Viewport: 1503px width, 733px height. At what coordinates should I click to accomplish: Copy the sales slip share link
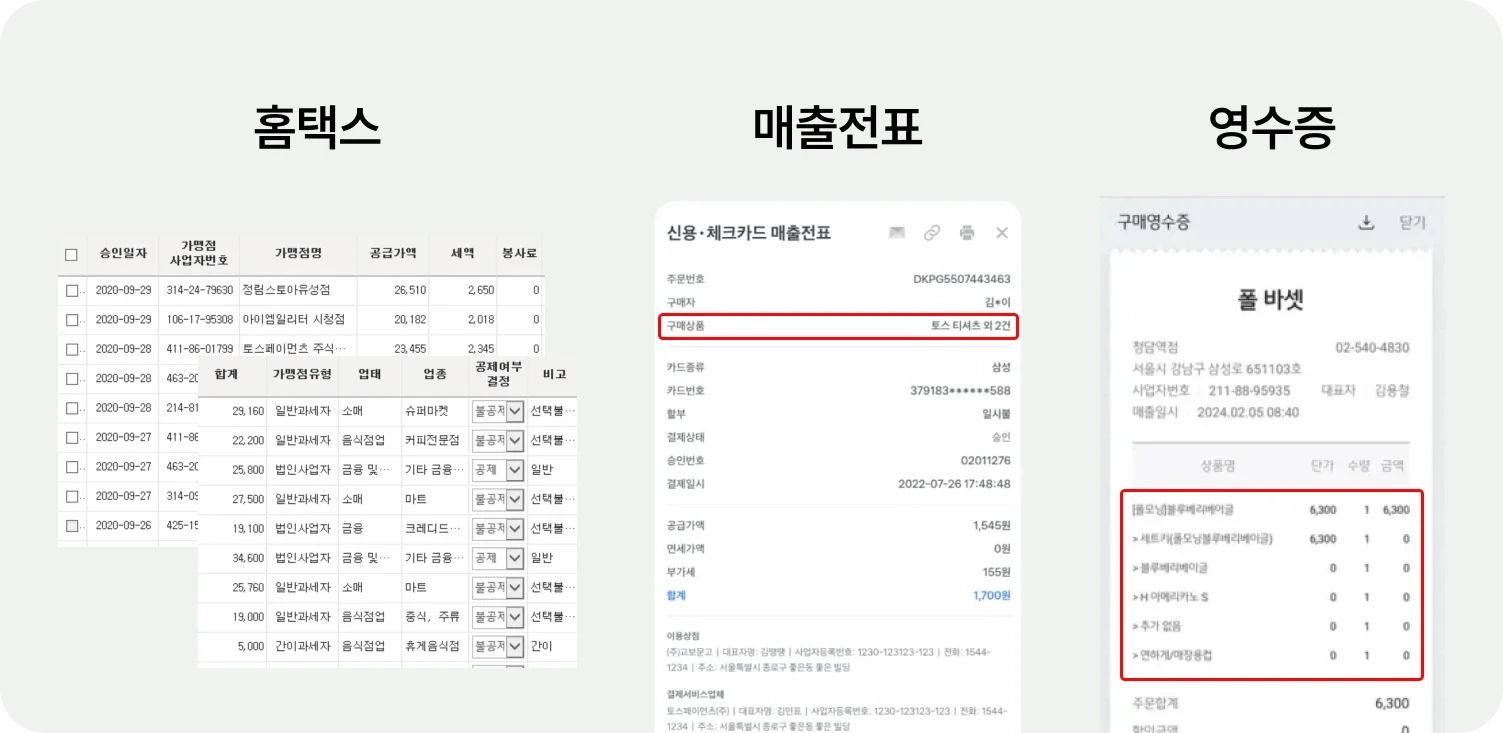pos(931,232)
